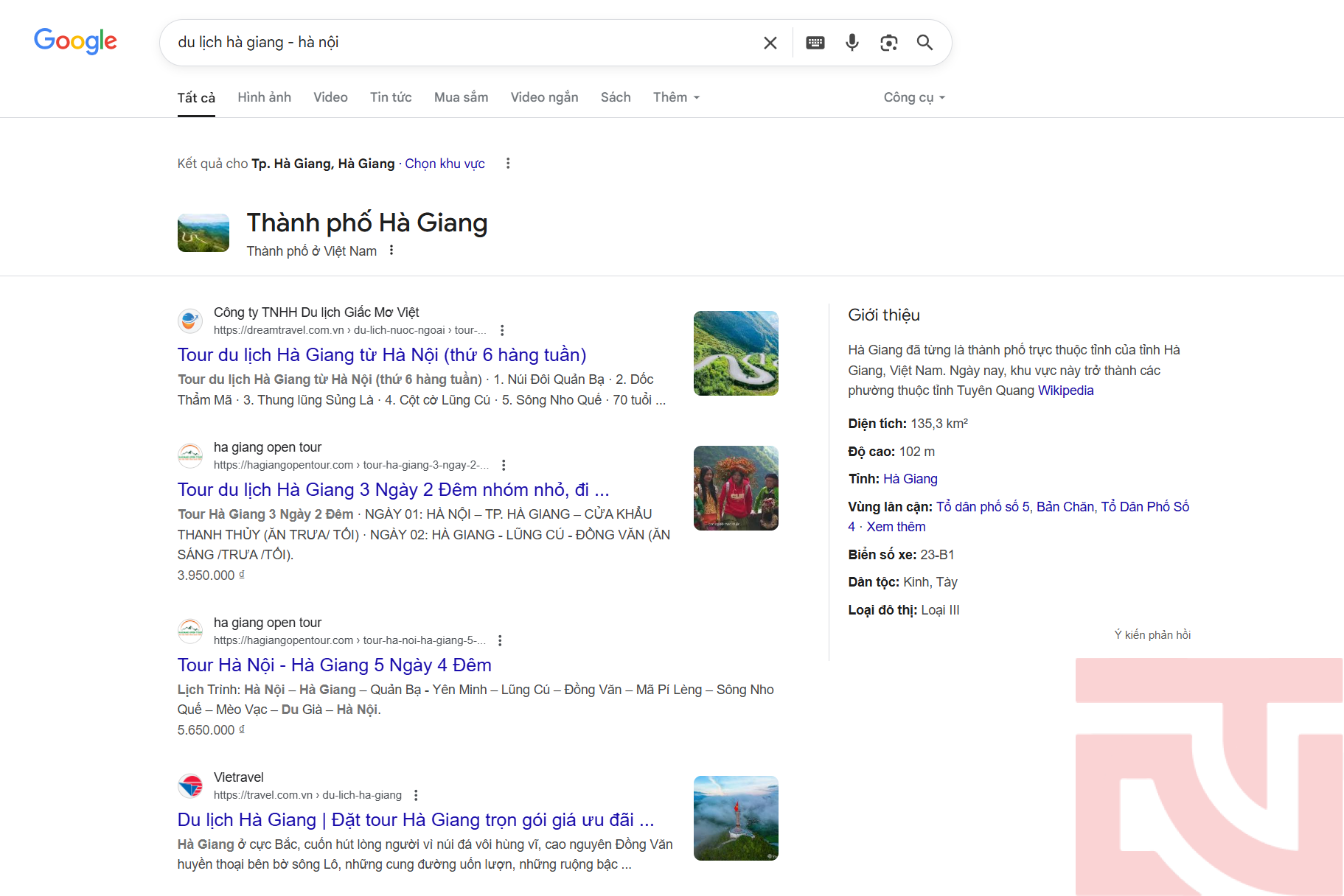Screen dimensions: 1344x896
Task: Switch to the Sách tab
Action: pyautogui.click(x=616, y=97)
